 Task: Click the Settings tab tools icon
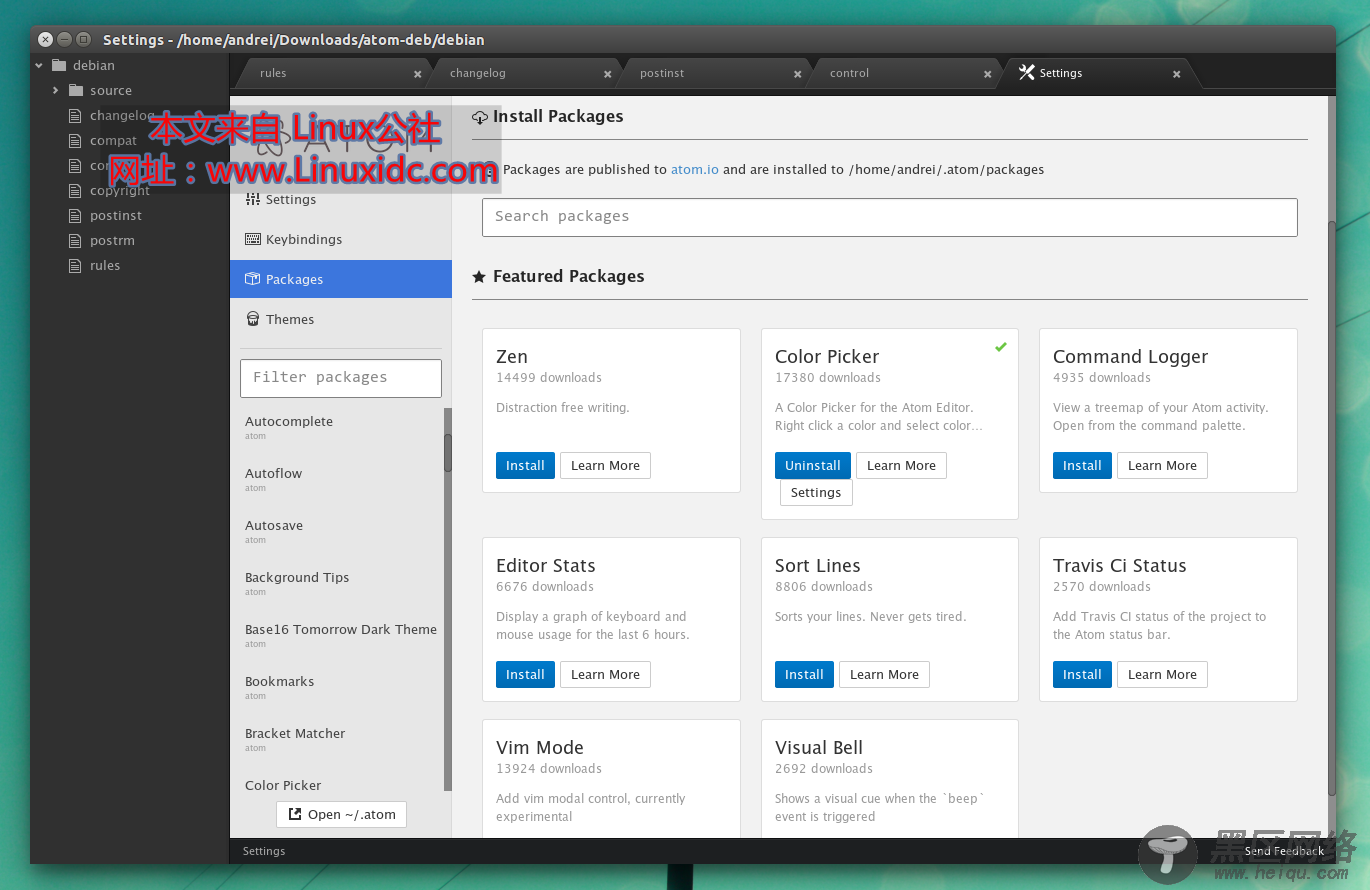tap(1026, 72)
